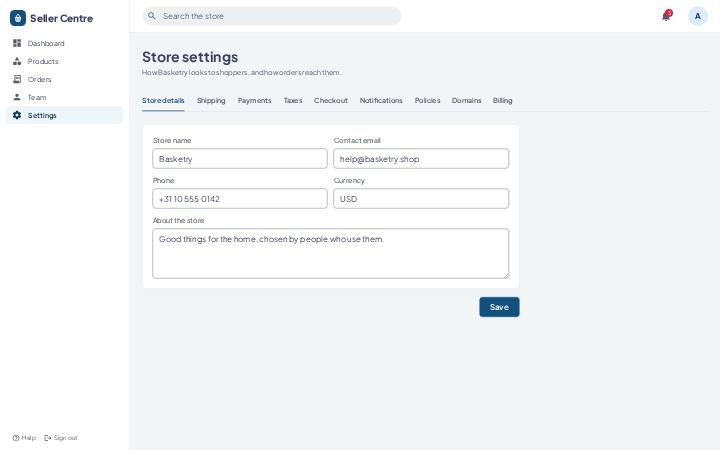Select Settings in the sidebar

[x=65, y=115]
